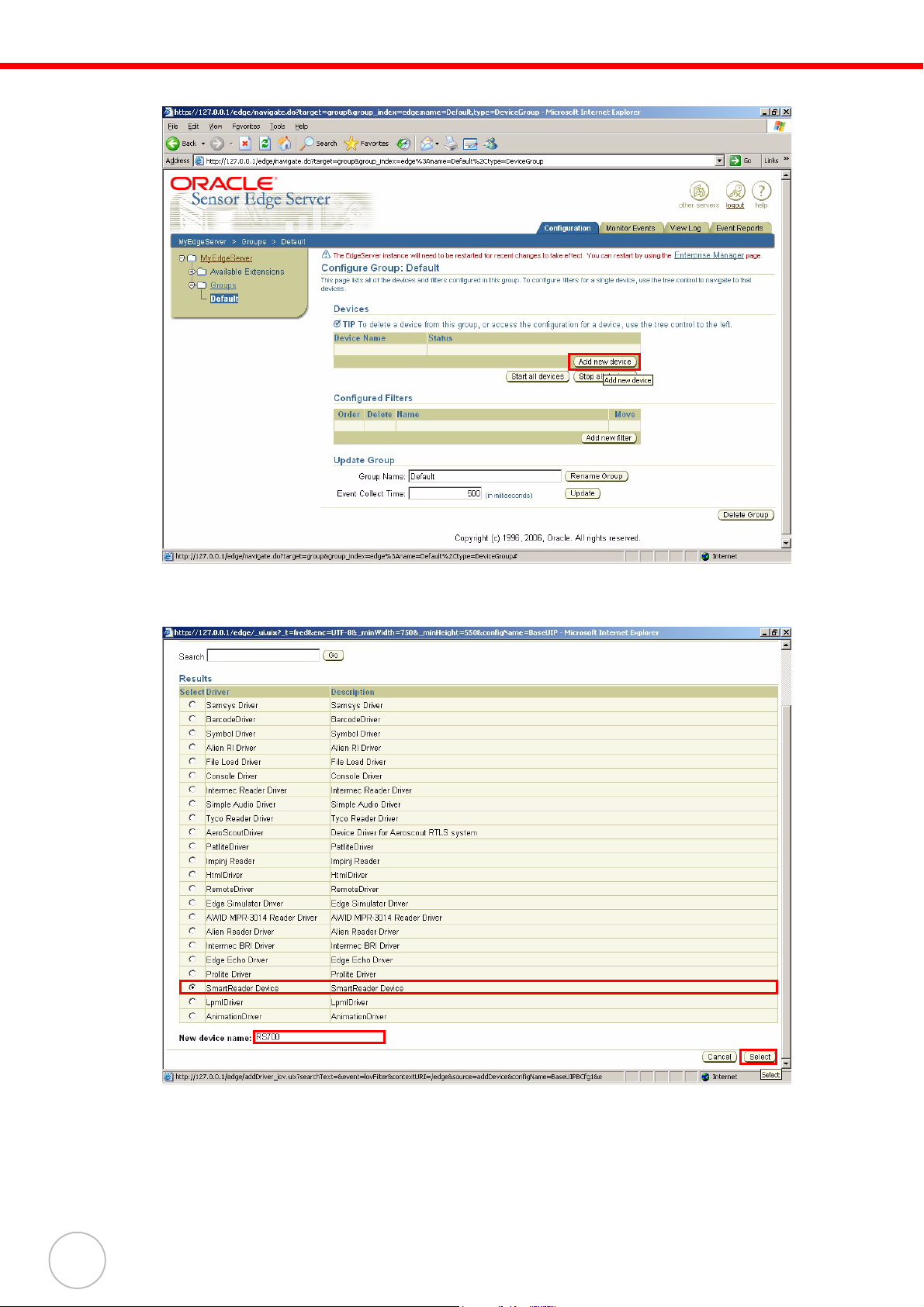Expand the Available Extensions tree node
This screenshot has height=1307, width=924.
coord(192,271)
